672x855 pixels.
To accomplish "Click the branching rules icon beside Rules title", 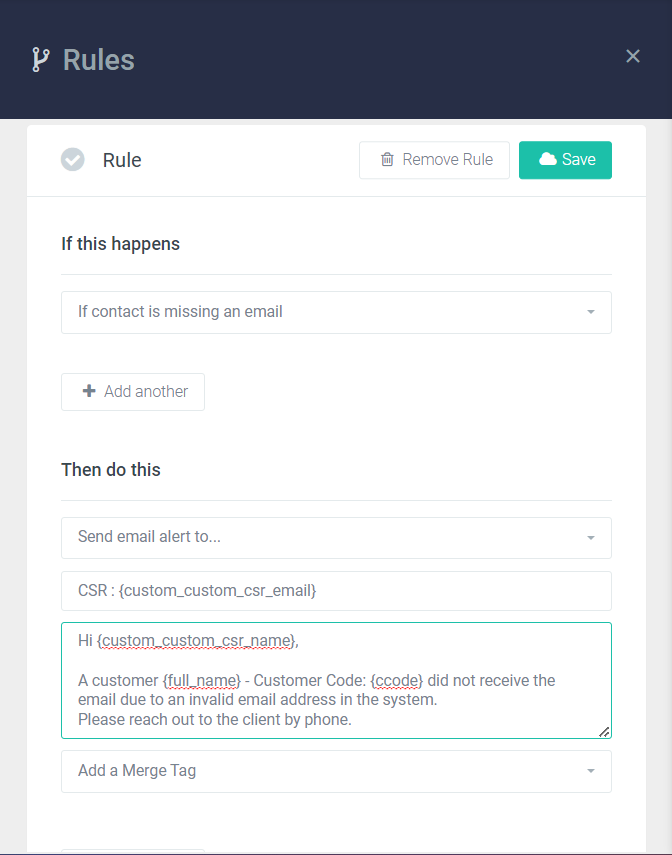I will point(41,60).
